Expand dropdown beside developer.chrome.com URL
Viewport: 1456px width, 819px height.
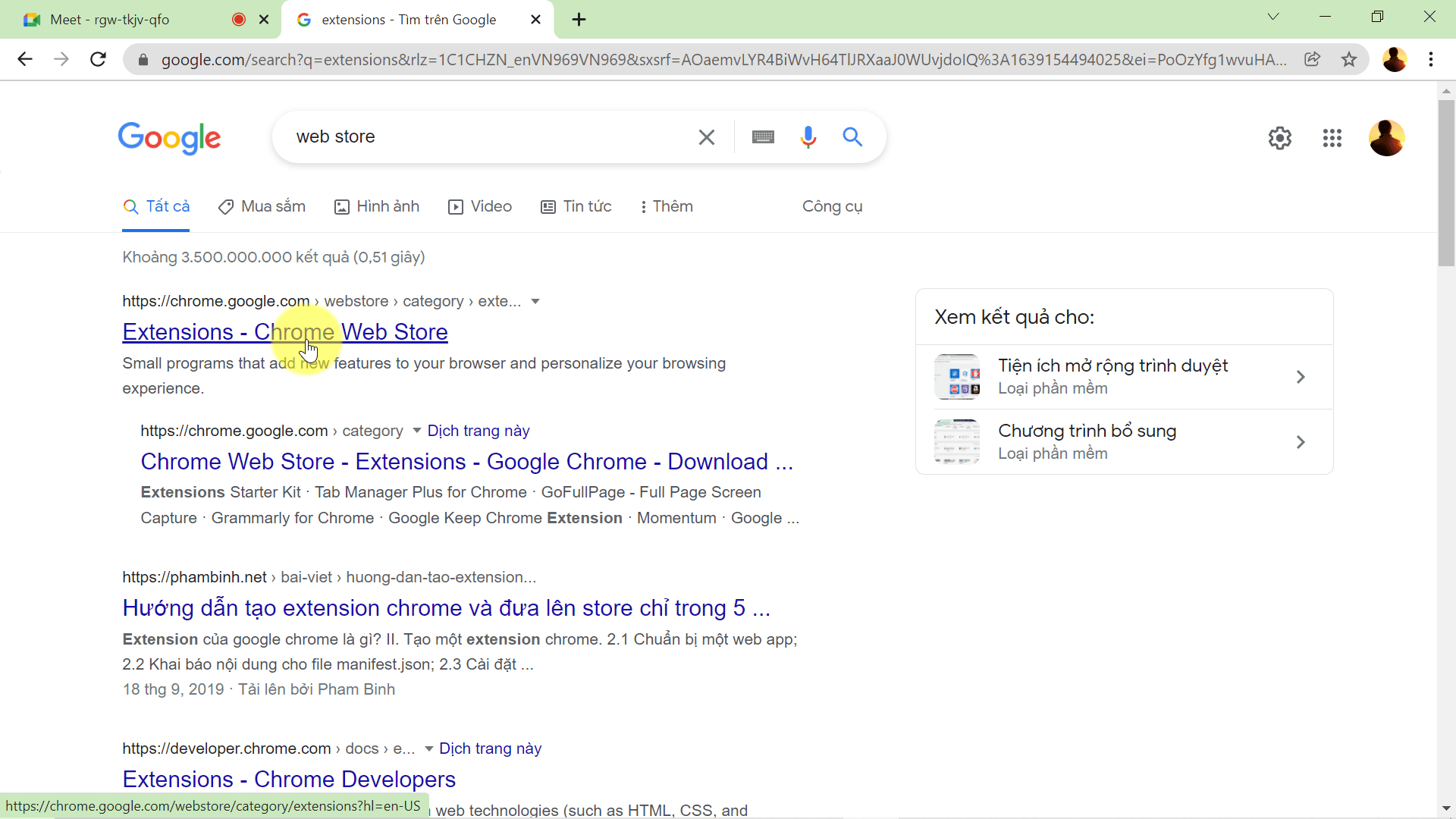428,749
